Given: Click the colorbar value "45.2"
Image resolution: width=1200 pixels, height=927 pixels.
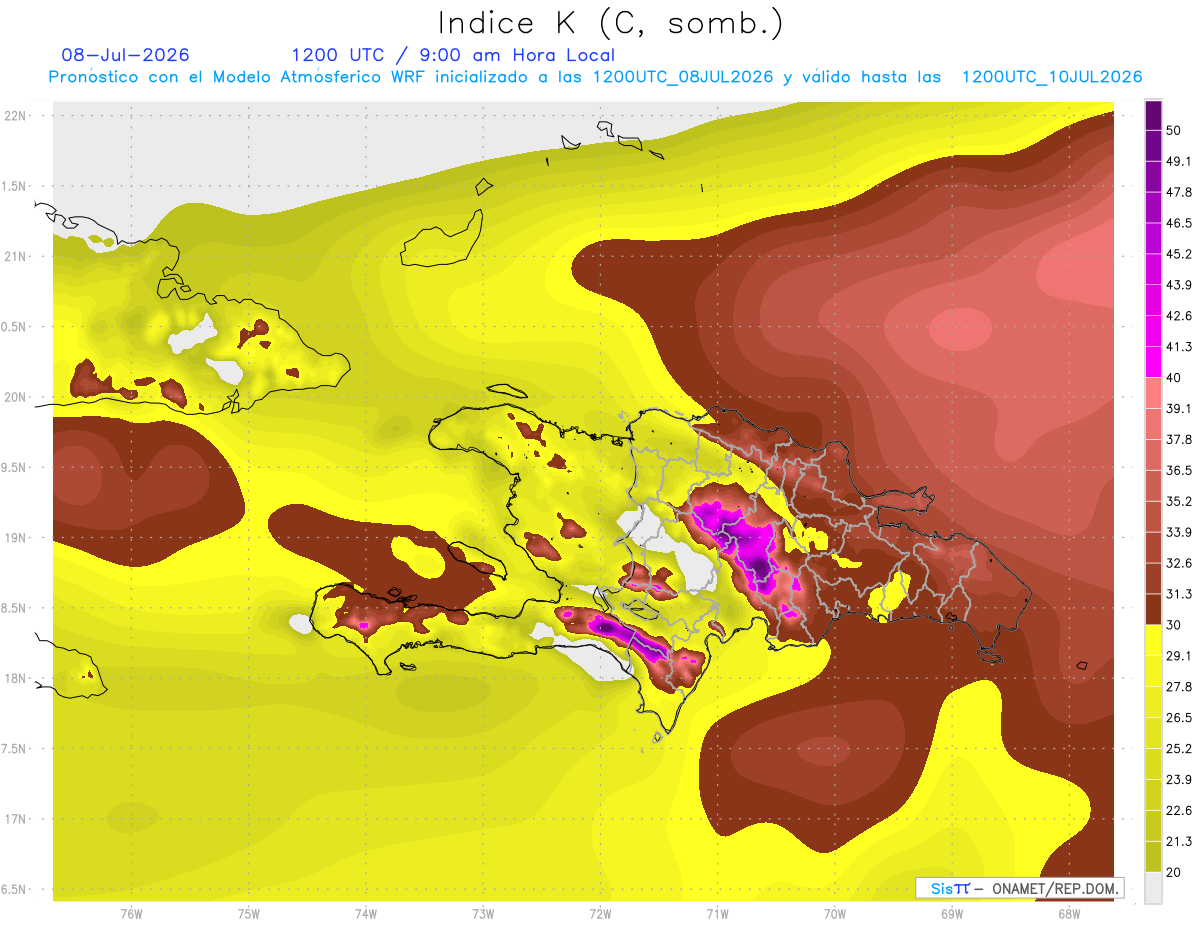Looking at the screenshot, I should pyautogui.click(x=1180, y=254).
